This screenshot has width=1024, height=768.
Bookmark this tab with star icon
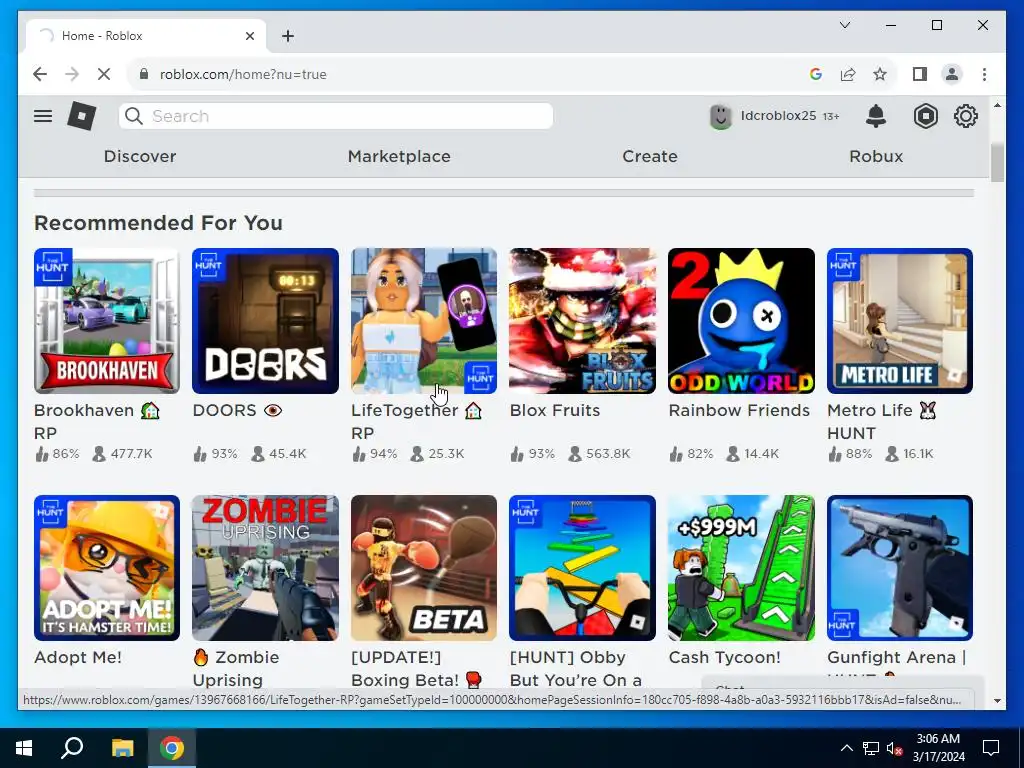click(x=880, y=74)
